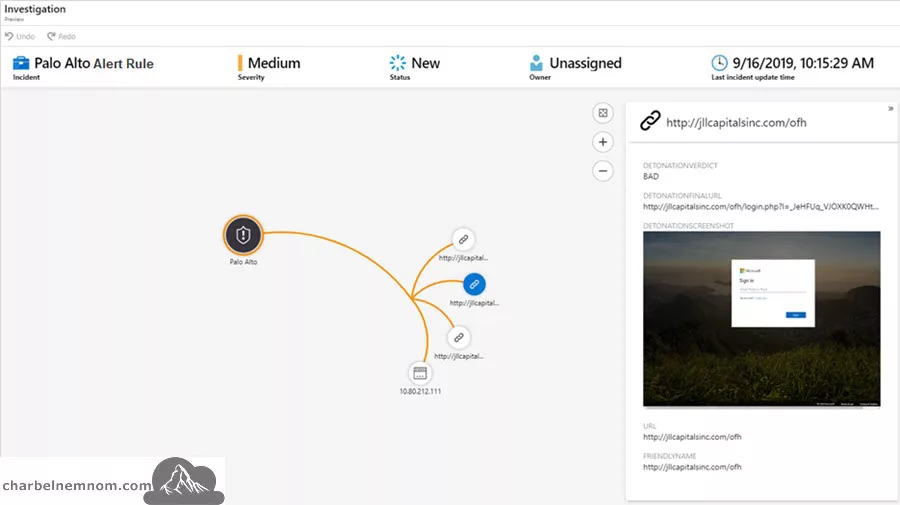The height and width of the screenshot is (505, 900).
Task: Select the lowest URL link node
Action: 459,337
